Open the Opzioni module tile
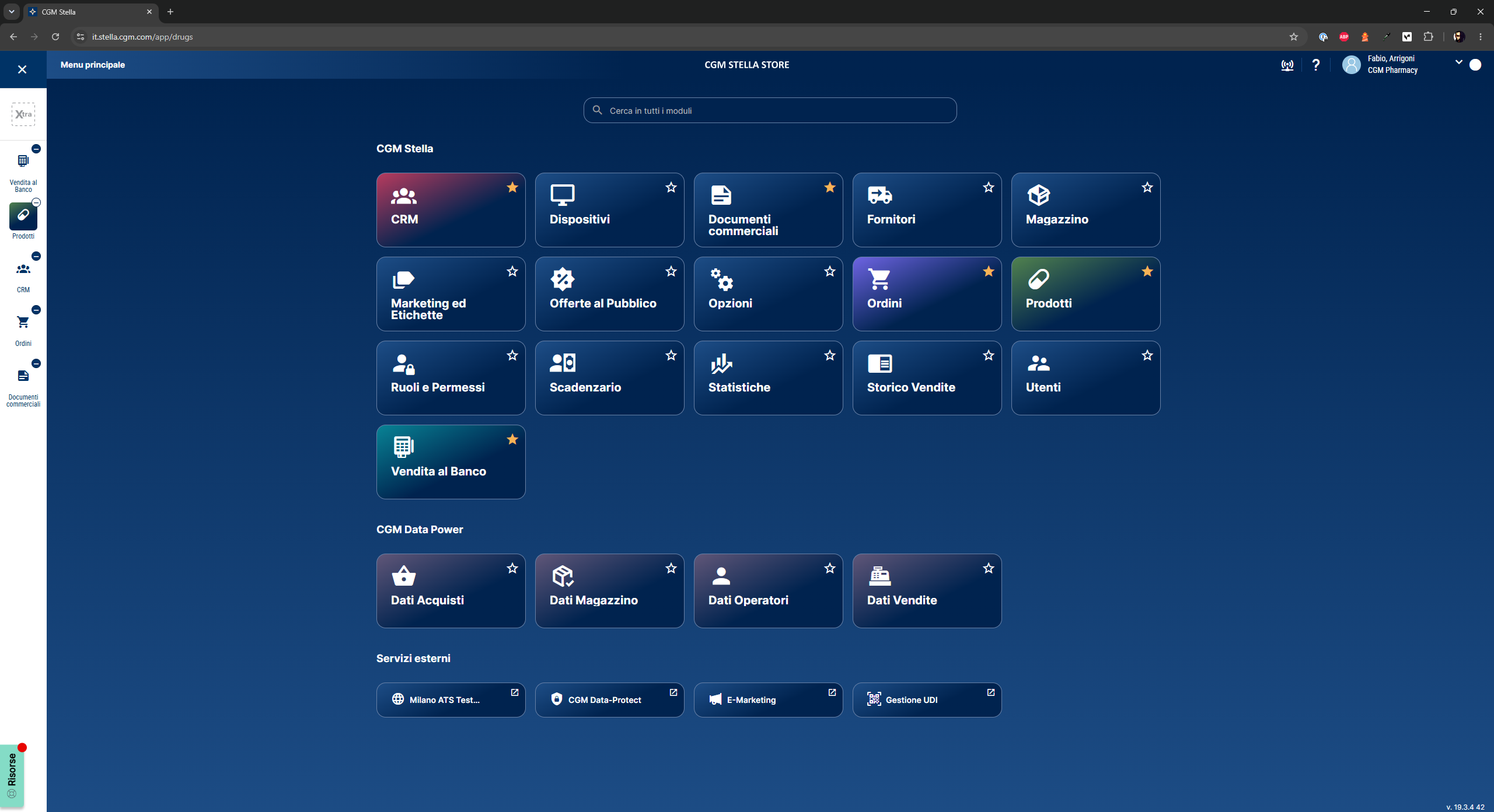 (768, 293)
